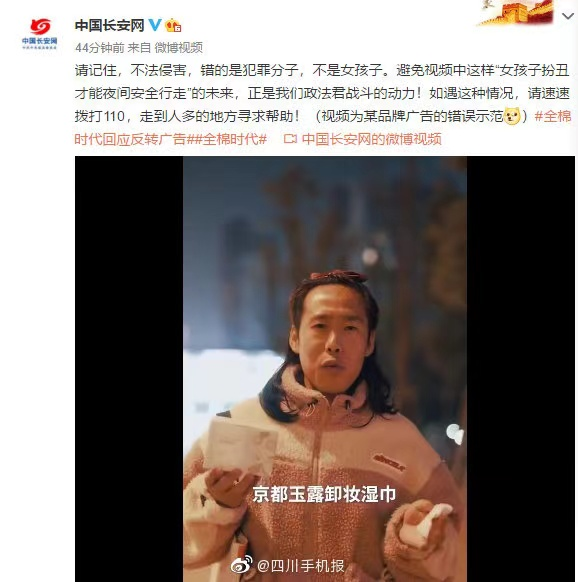
Task: Open the Great Wall decoration banner
Action: (x=516, y=13)
